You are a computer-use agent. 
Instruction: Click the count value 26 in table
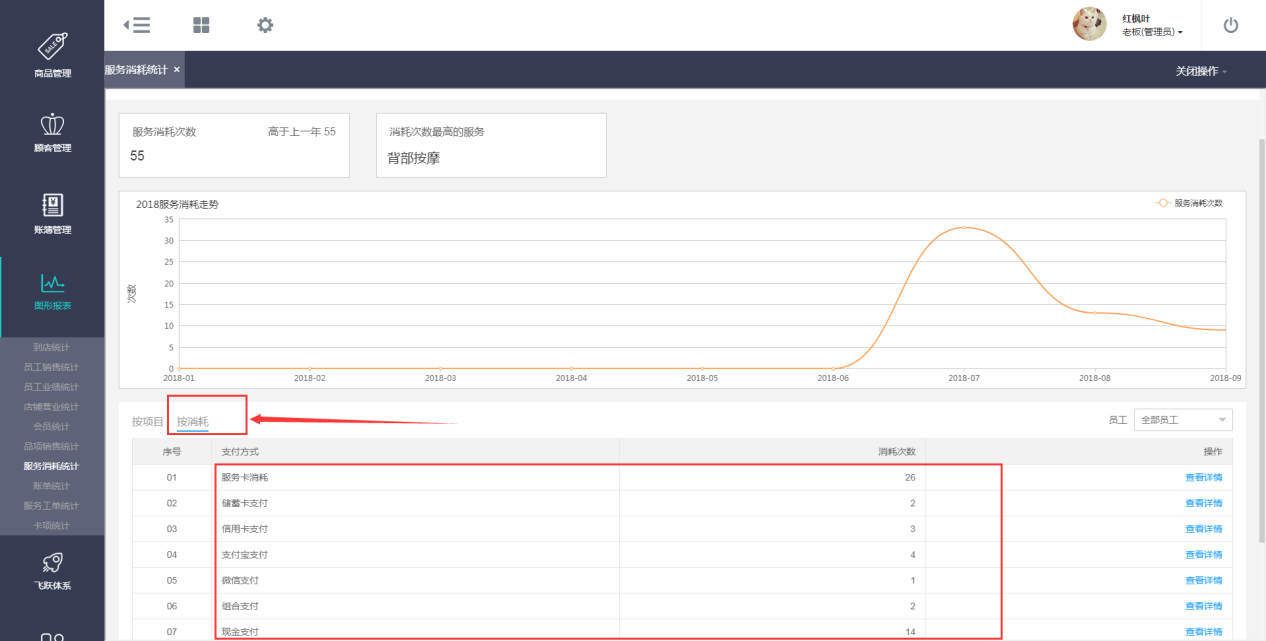(x=910, y=477)
